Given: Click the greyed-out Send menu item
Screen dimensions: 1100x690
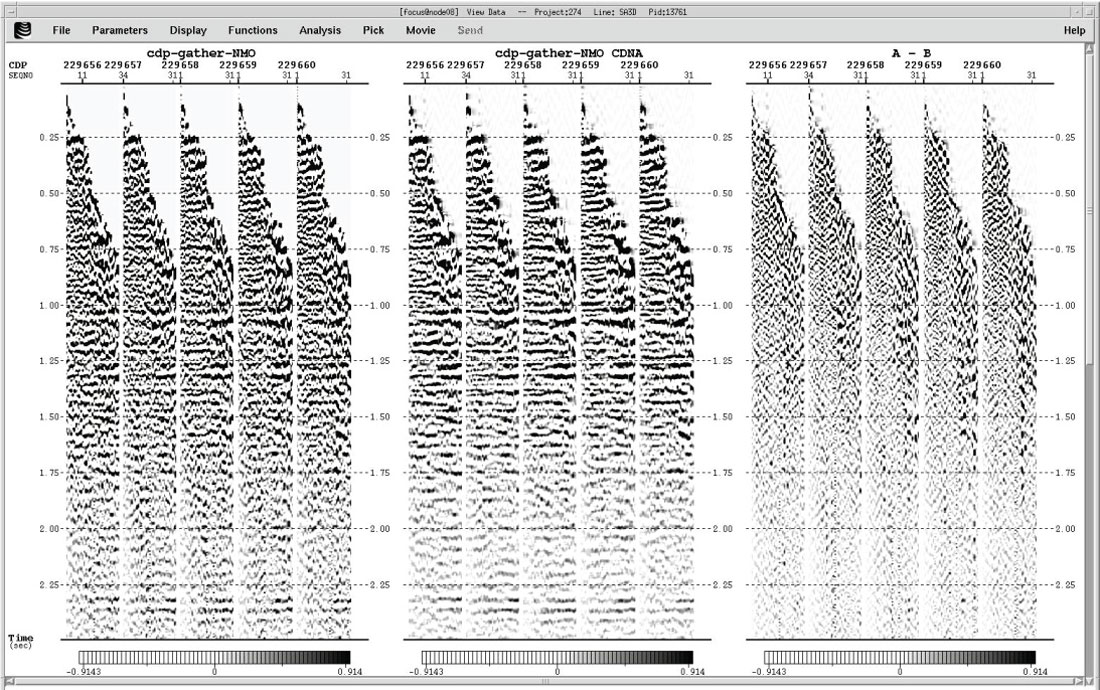Looking at the screenshot, I should [470, 30].
